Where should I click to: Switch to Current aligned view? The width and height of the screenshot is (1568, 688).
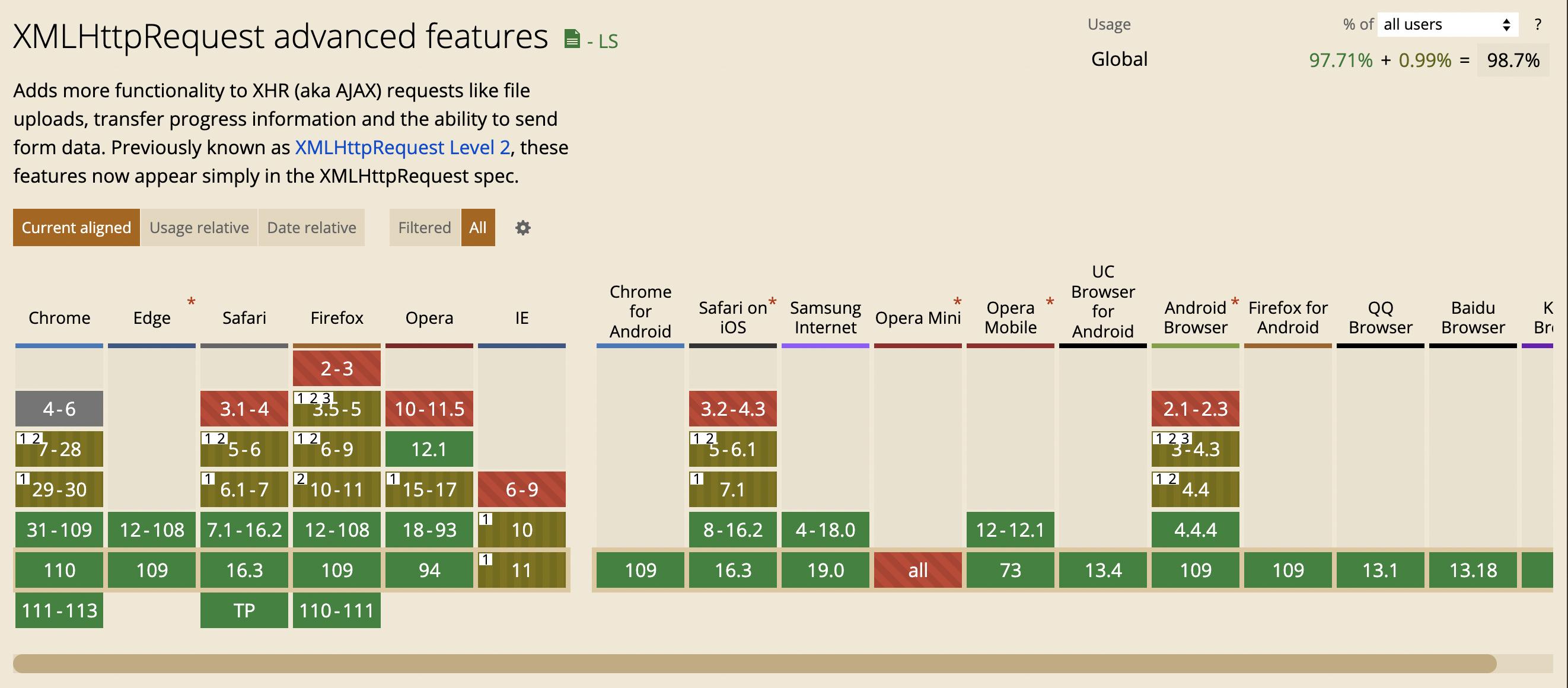click(76, 228)
